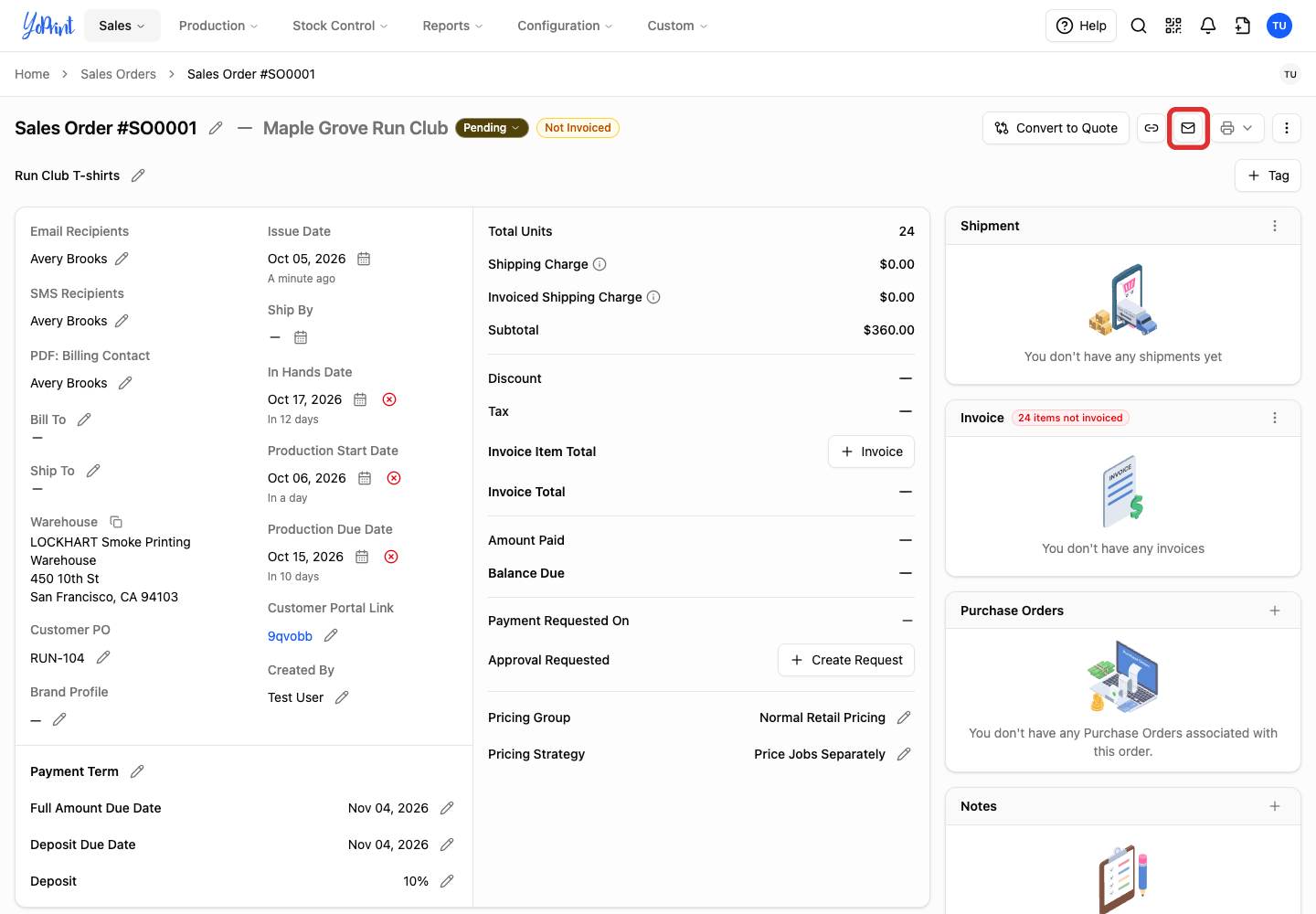
Task: Edit the Payment Term
Action: click(137, 771)
